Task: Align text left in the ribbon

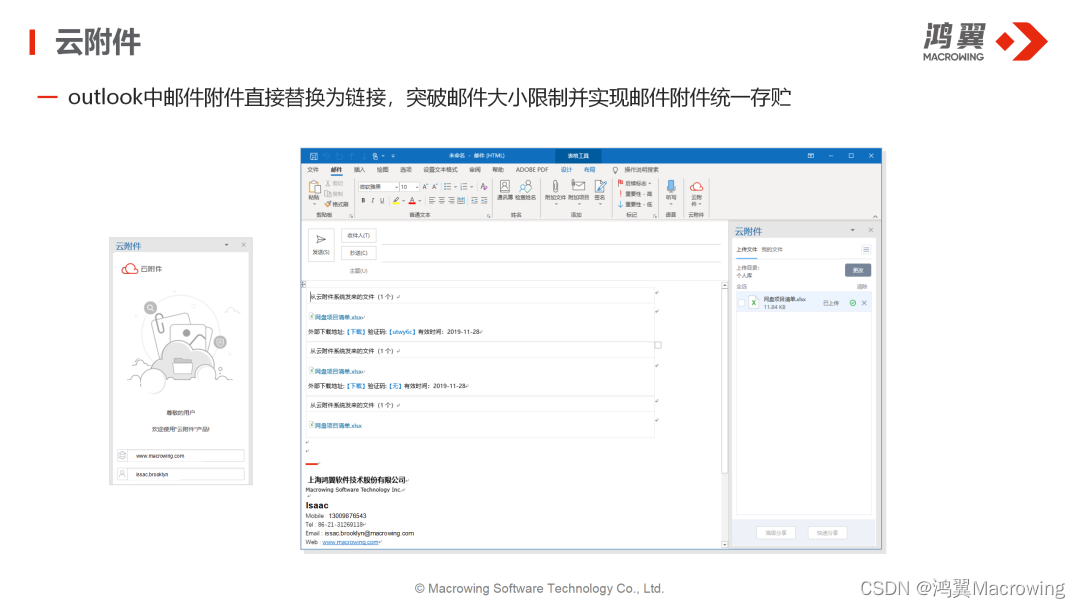Action: [432, 200]
